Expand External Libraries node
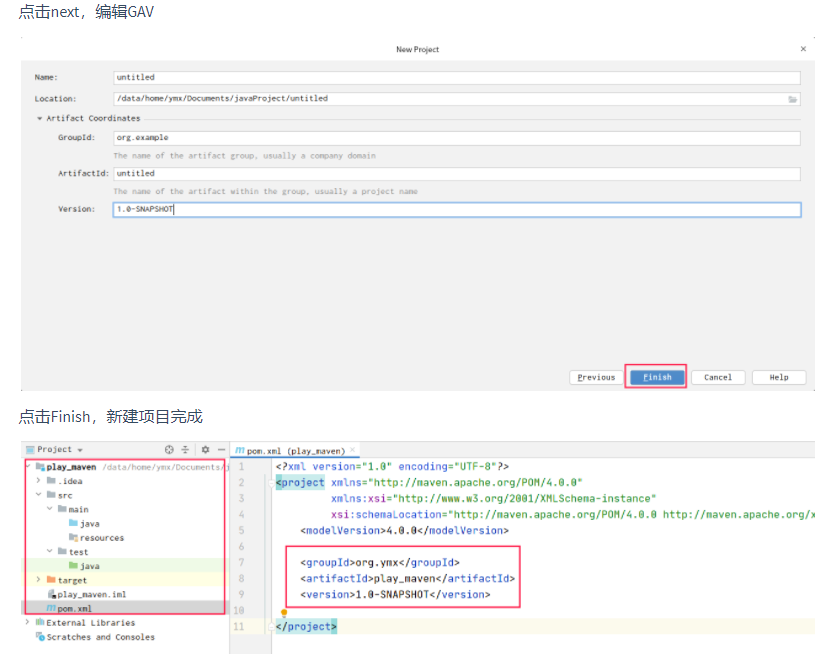The height and width of the screenshot is (658, 834). [27, 622]
